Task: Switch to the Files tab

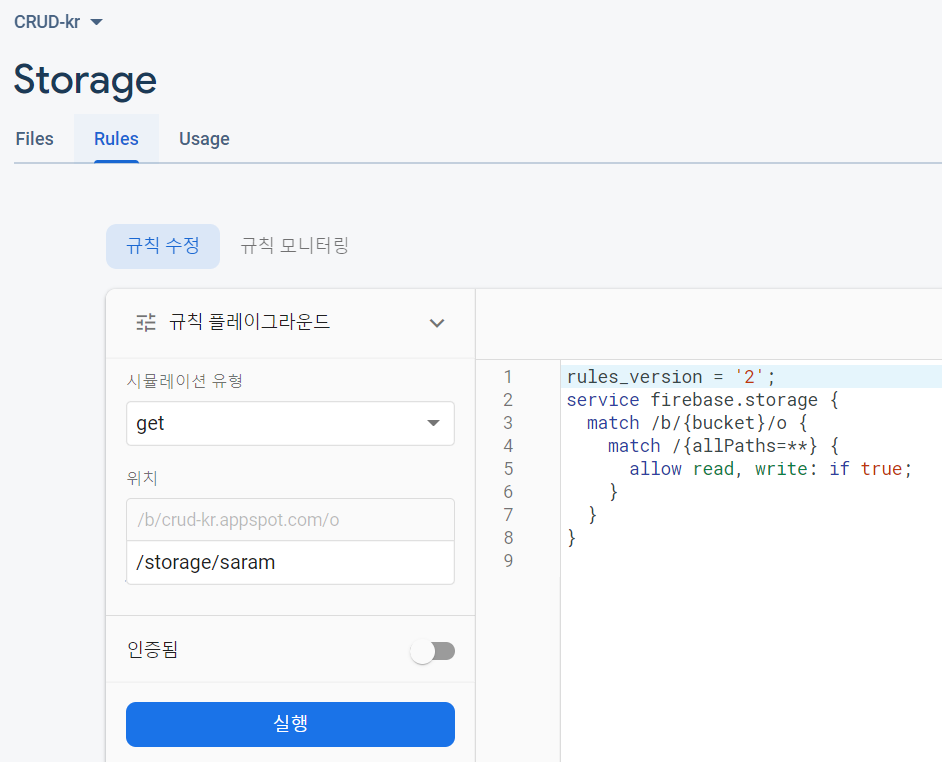Action: pos(34,139)
